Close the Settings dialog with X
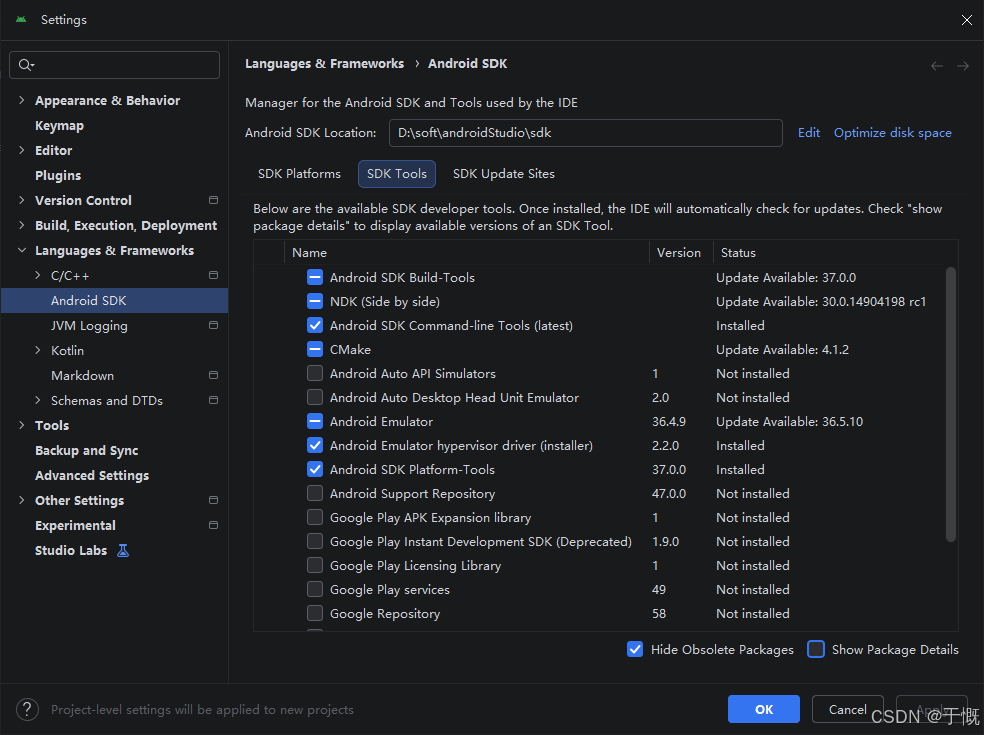984x735 pixels. [x=966, y=20]
